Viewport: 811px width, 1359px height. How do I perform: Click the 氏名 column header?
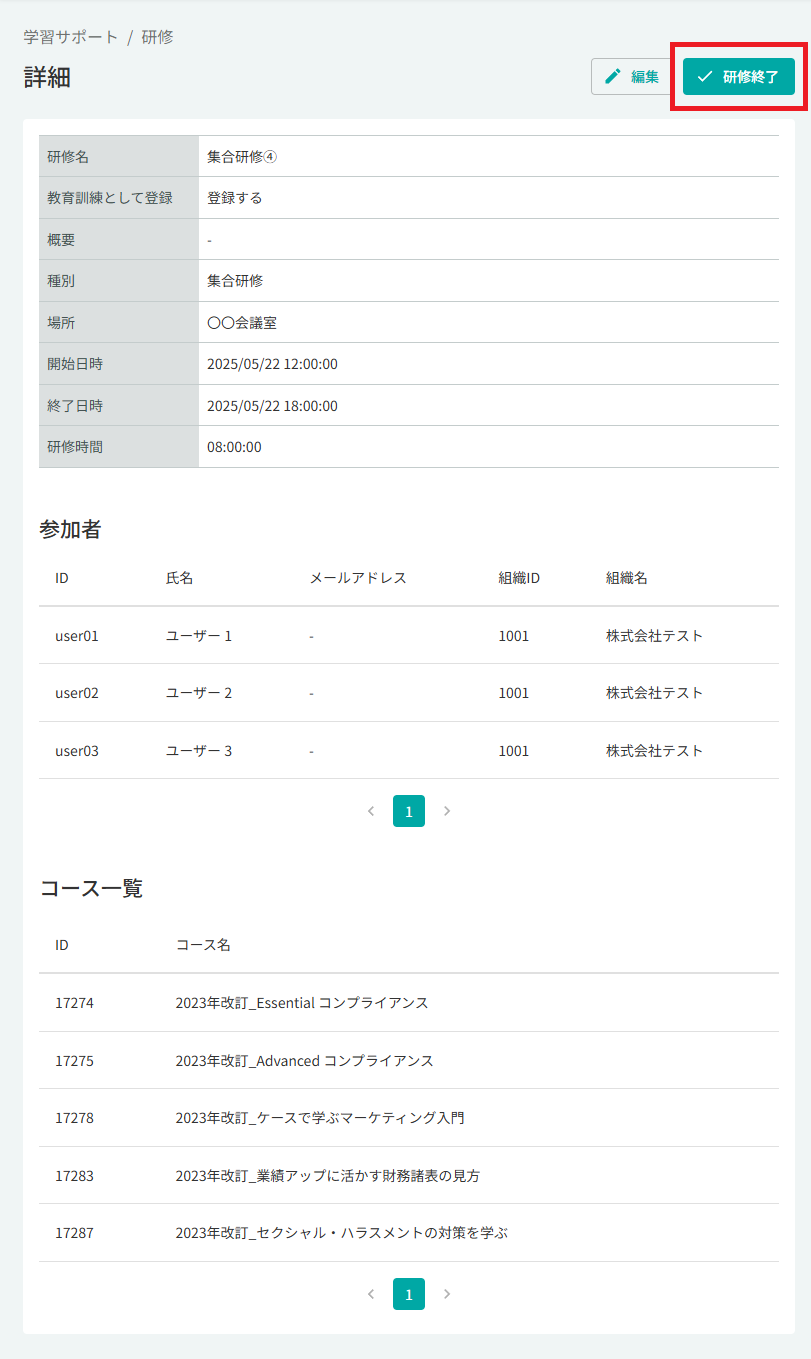(179, 578)
